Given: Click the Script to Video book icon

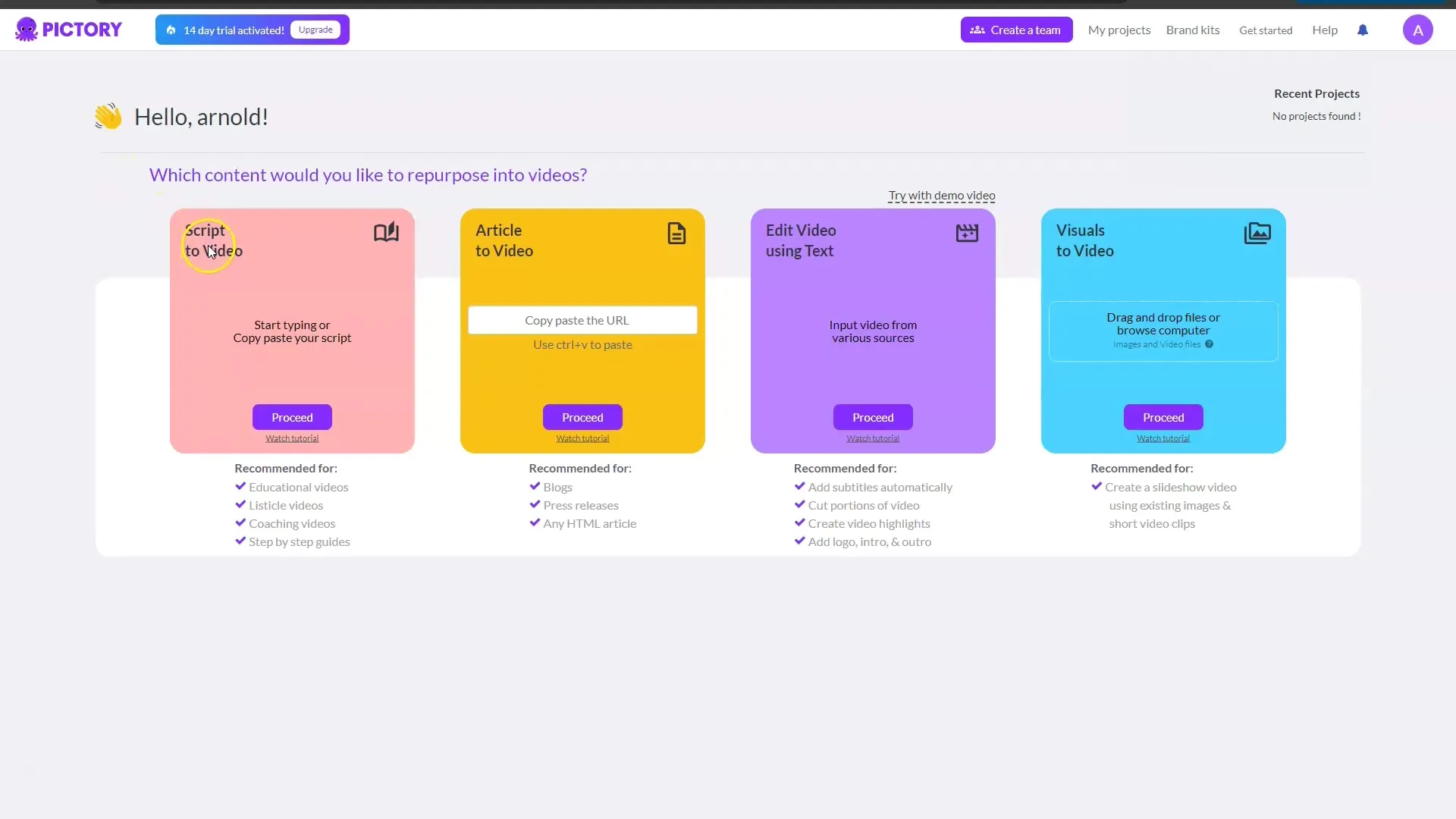Looking at the screenshot, I should [x=385, y=232].
